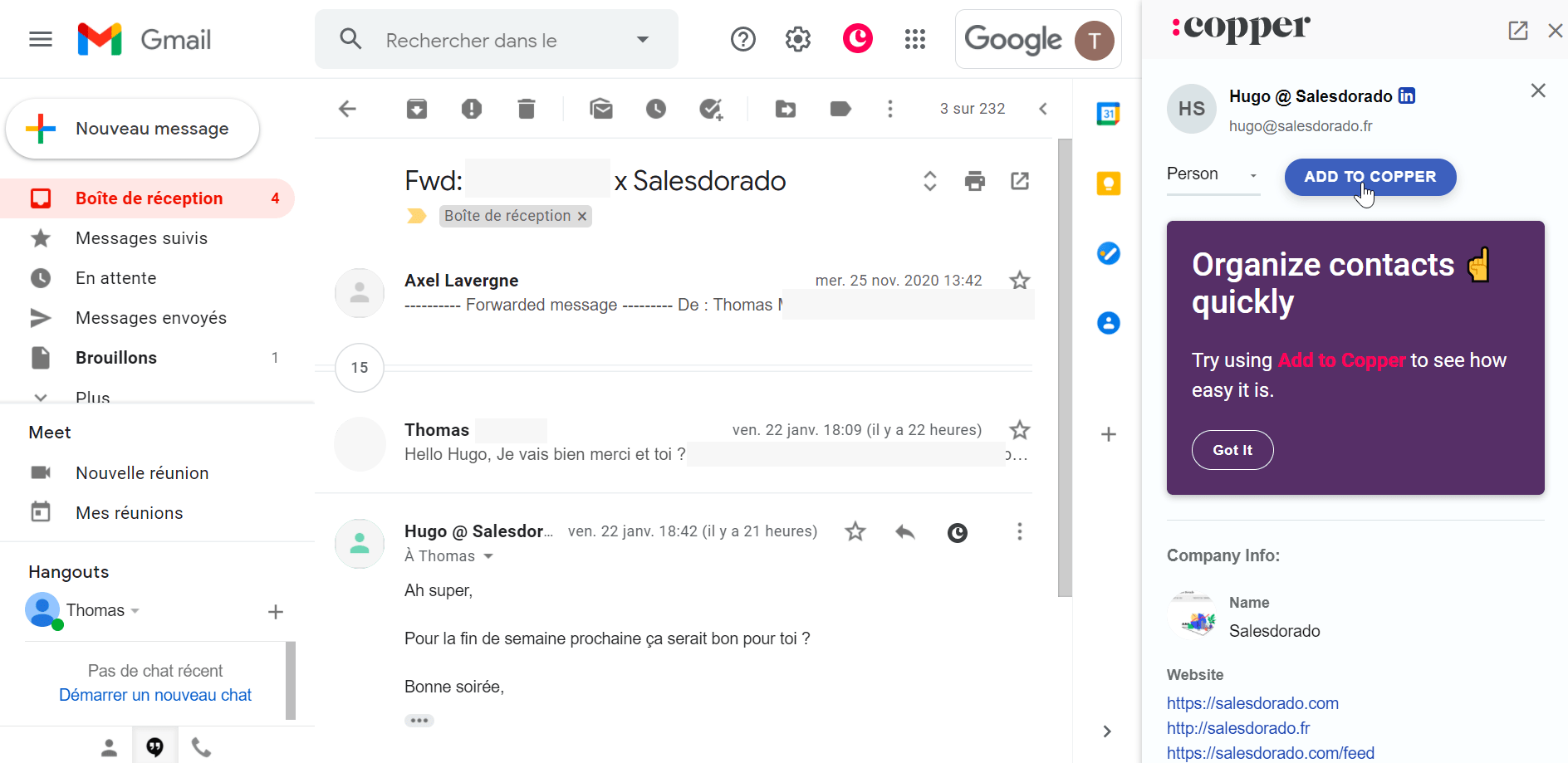Image resolution: width=1568 pixels, height=763 pixels.
Task: Remove the Boîte de réception label
Action: (x=582, y=217)
